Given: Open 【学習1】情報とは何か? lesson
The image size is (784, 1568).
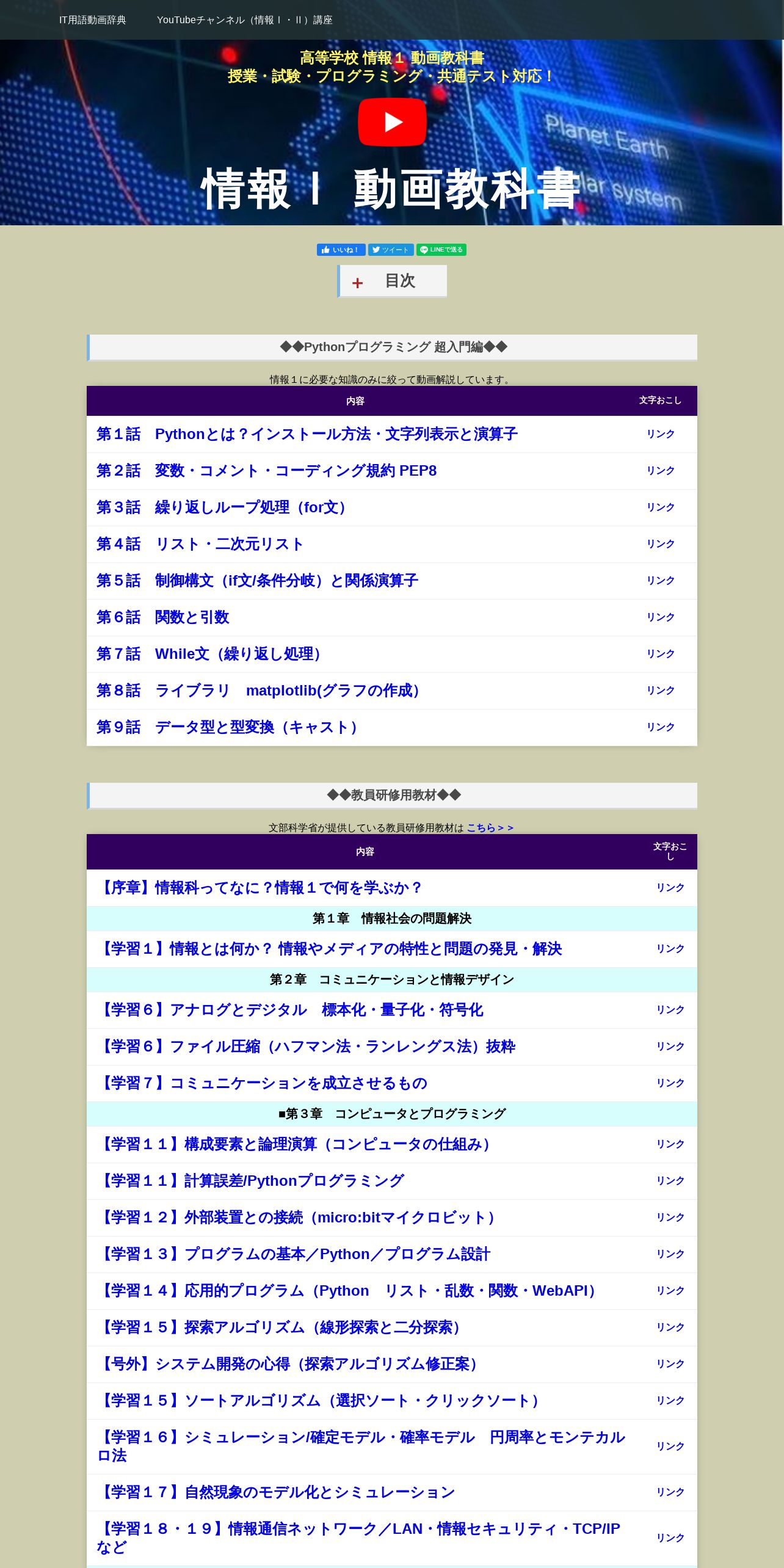Looking at the screenshot, I should 329,949.
